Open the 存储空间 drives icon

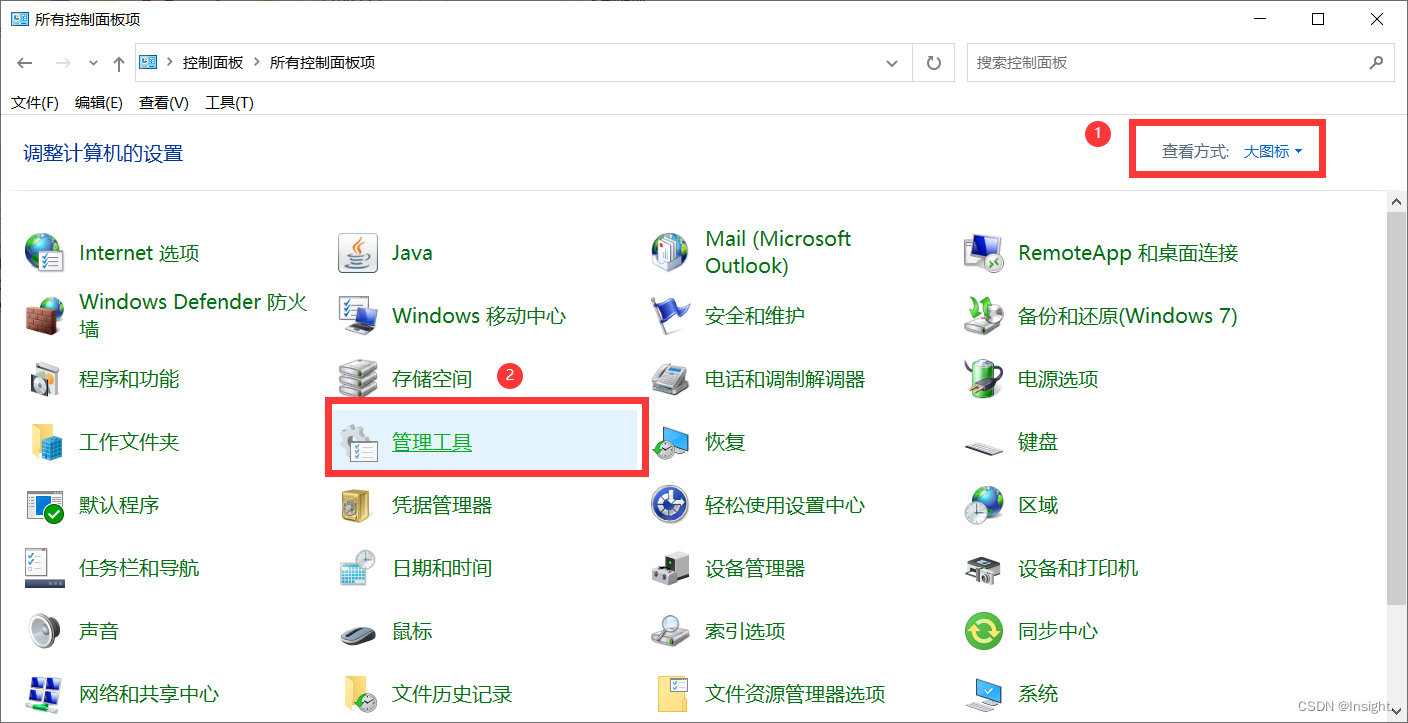[358, 379]
